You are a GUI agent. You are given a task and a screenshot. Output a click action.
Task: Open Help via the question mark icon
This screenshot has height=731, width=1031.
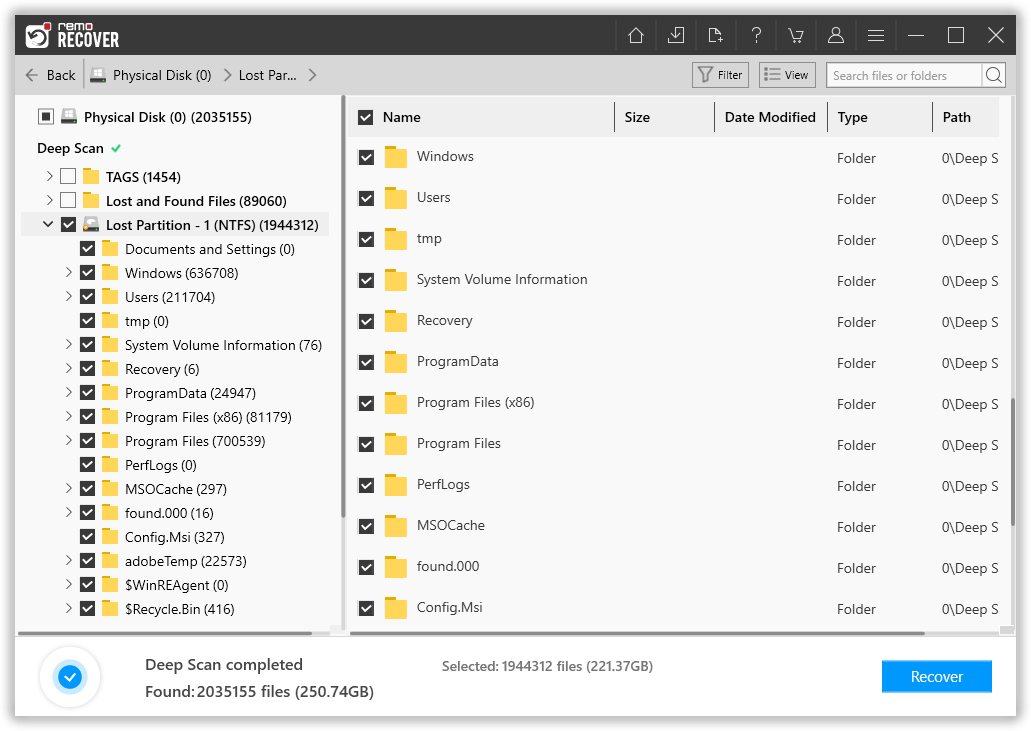point(756,34)
